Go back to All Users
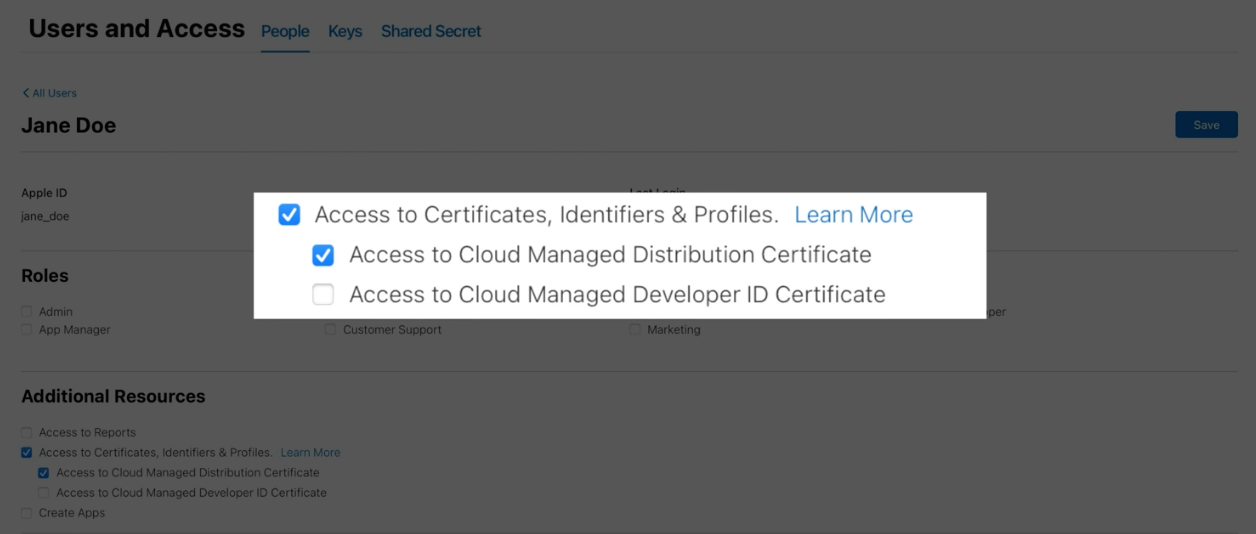Screen dimensions: 1256x534 click(50, 93)
